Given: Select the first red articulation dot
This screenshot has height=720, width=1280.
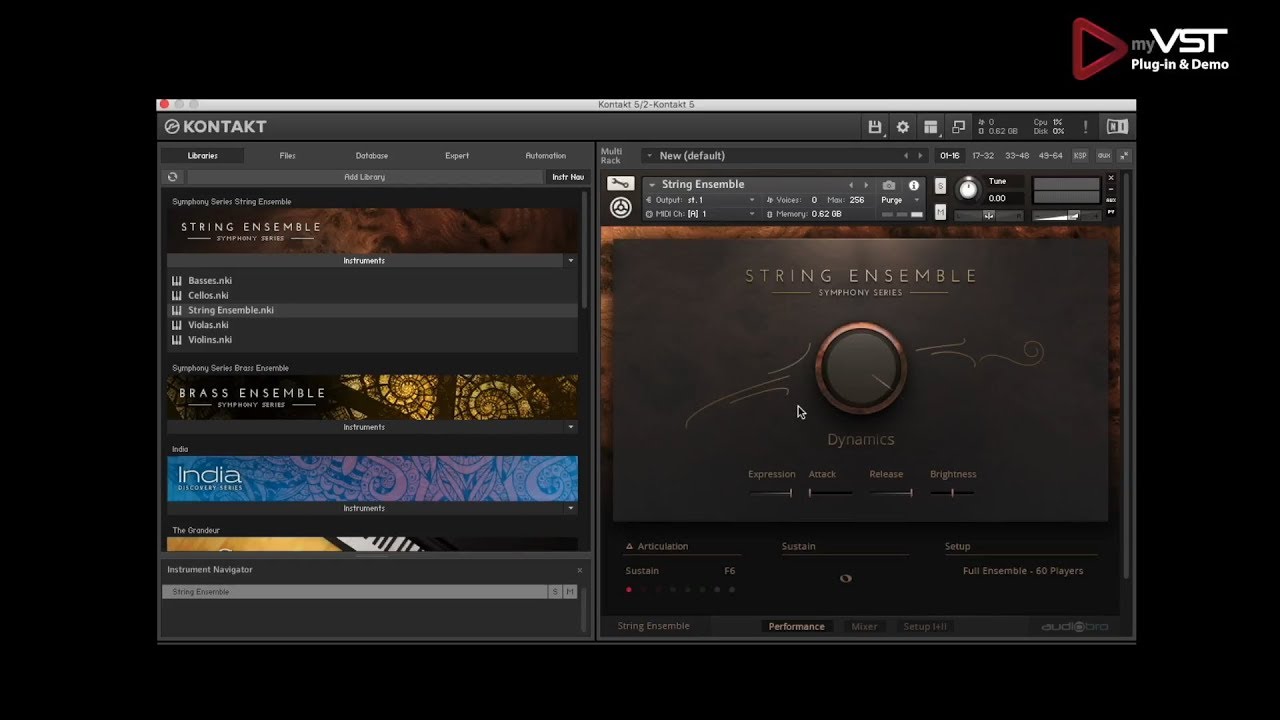Looking at the screenshot, I should (628, 590).
